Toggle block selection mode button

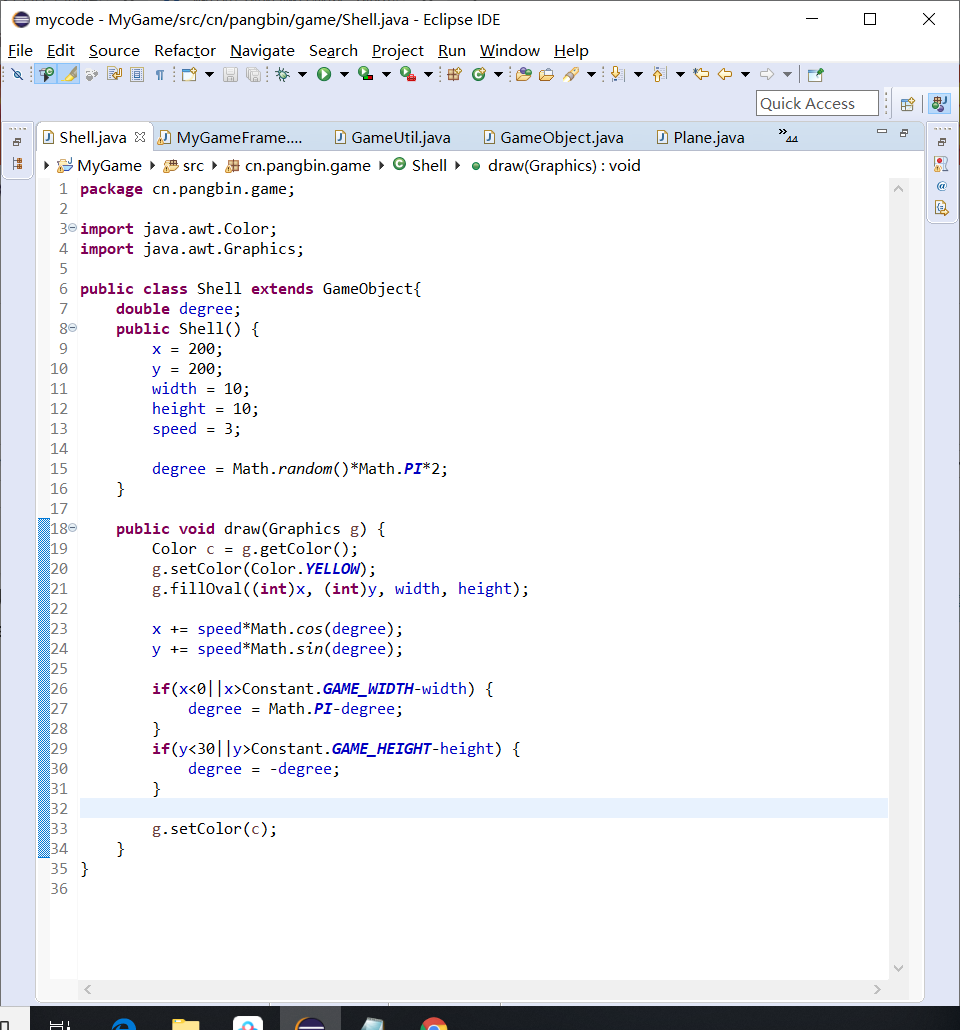pyautogui.click(x=137, y=74)
